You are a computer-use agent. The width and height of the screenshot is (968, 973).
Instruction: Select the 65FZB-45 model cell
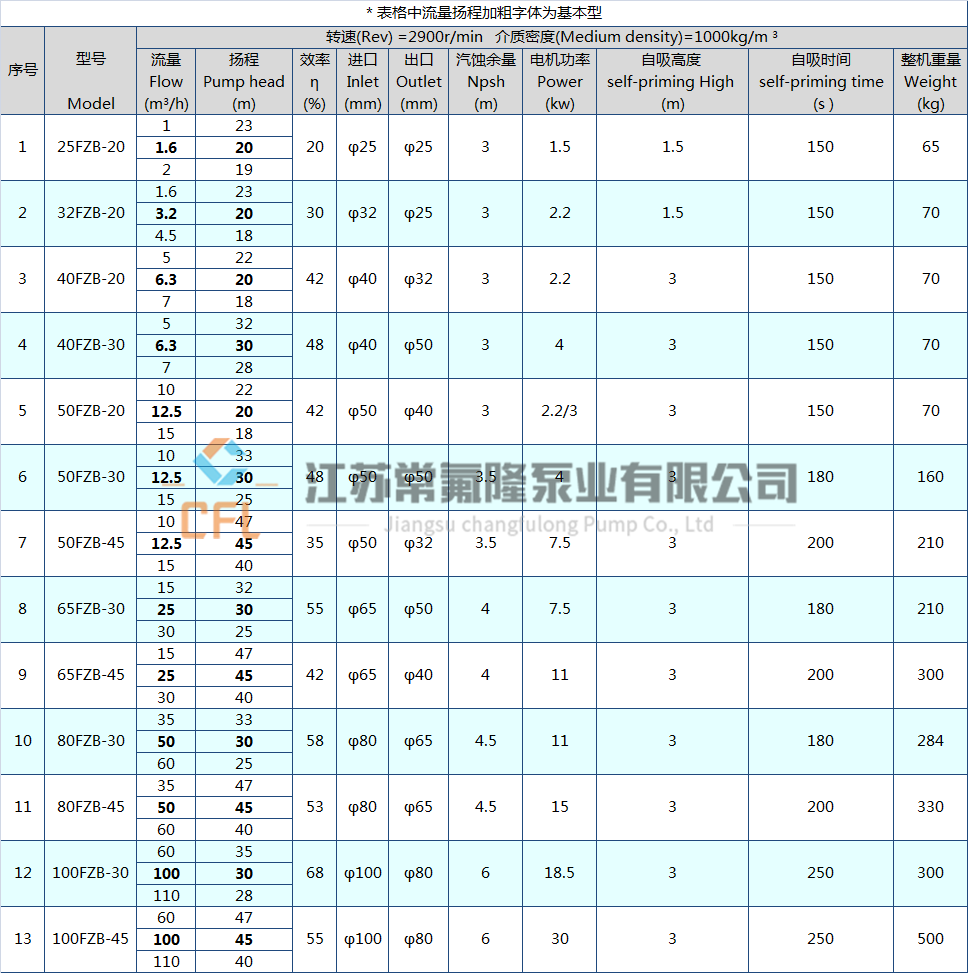pos(91,675)
